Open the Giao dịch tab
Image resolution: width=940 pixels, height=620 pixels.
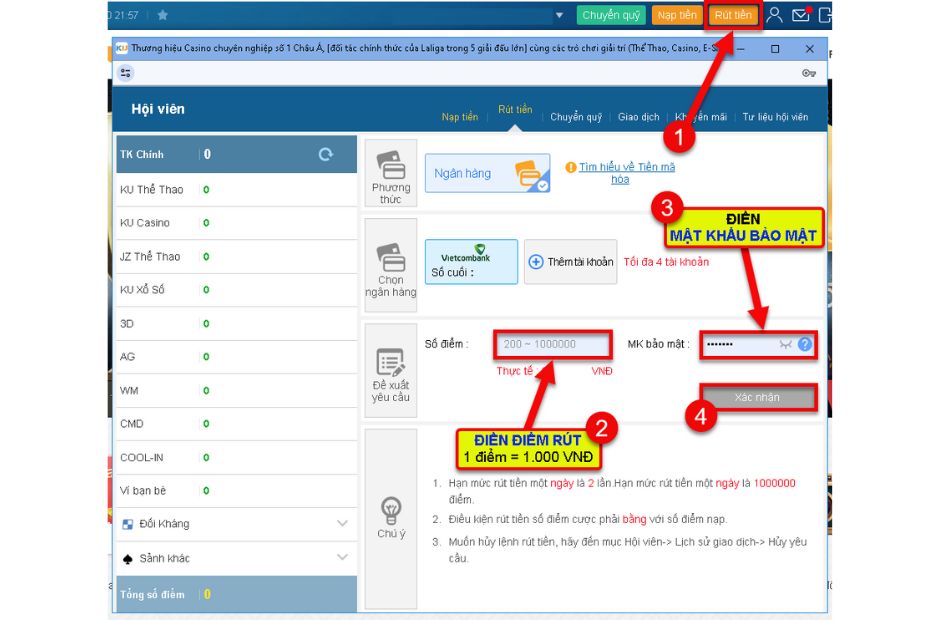coord(638,116)
